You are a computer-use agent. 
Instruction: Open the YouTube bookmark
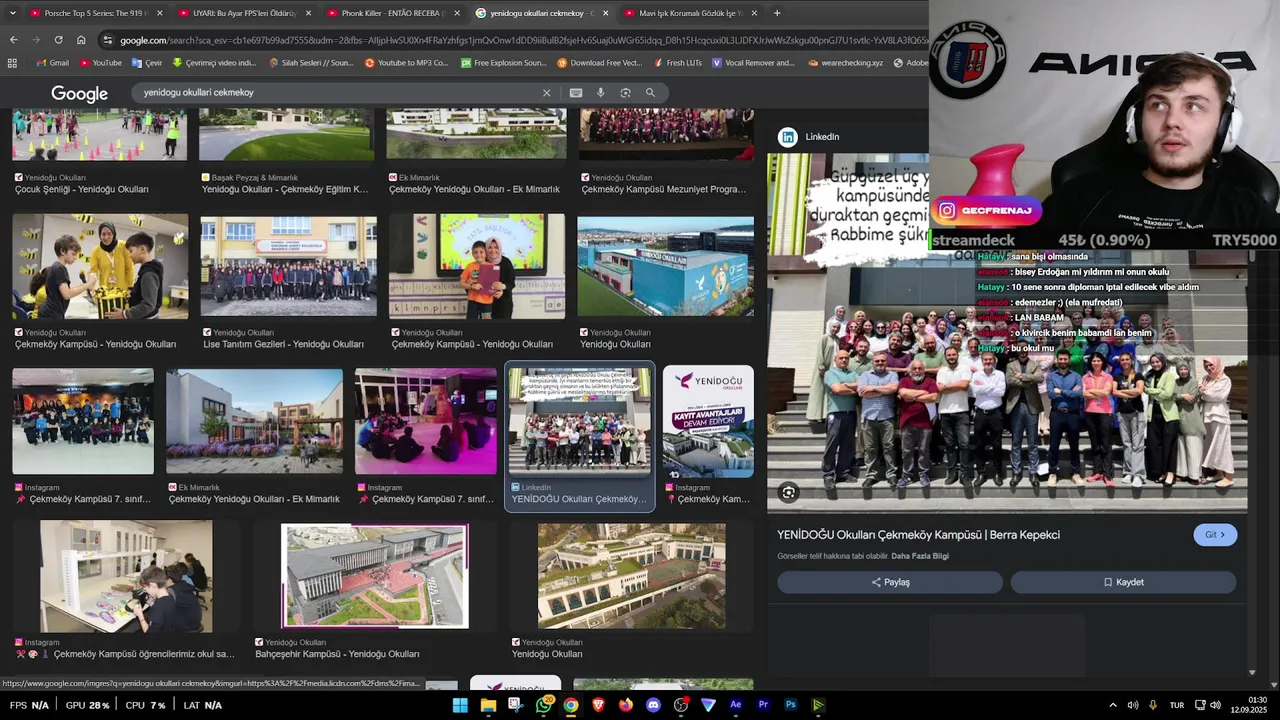100,63
